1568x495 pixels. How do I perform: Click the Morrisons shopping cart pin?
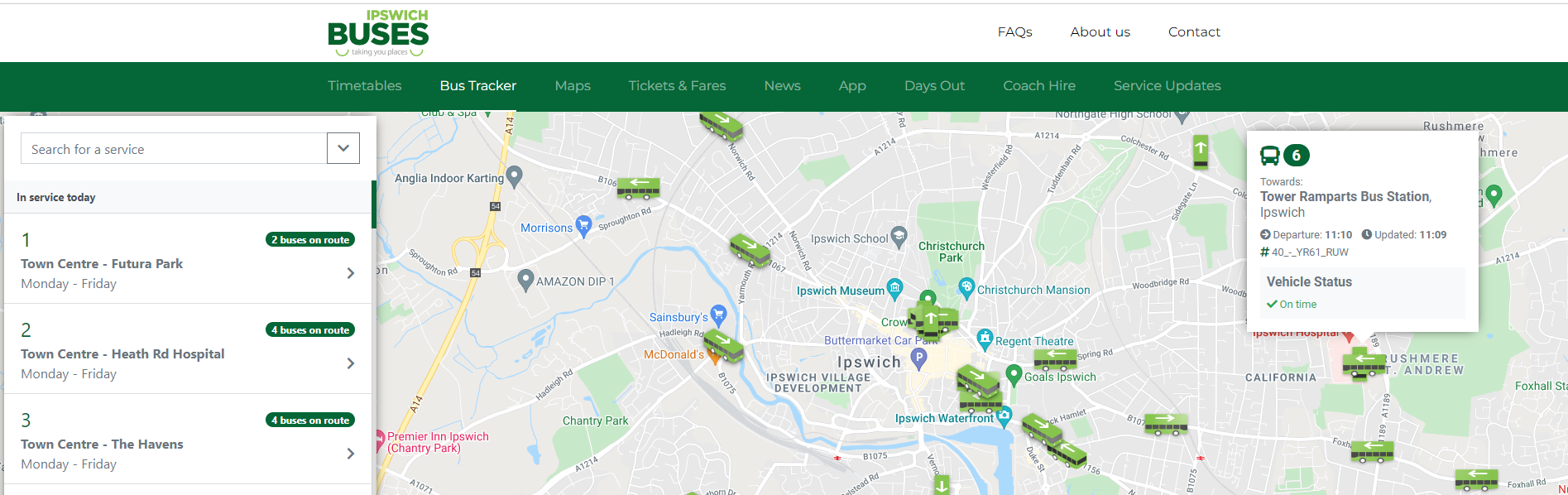[x=583, y=226]
